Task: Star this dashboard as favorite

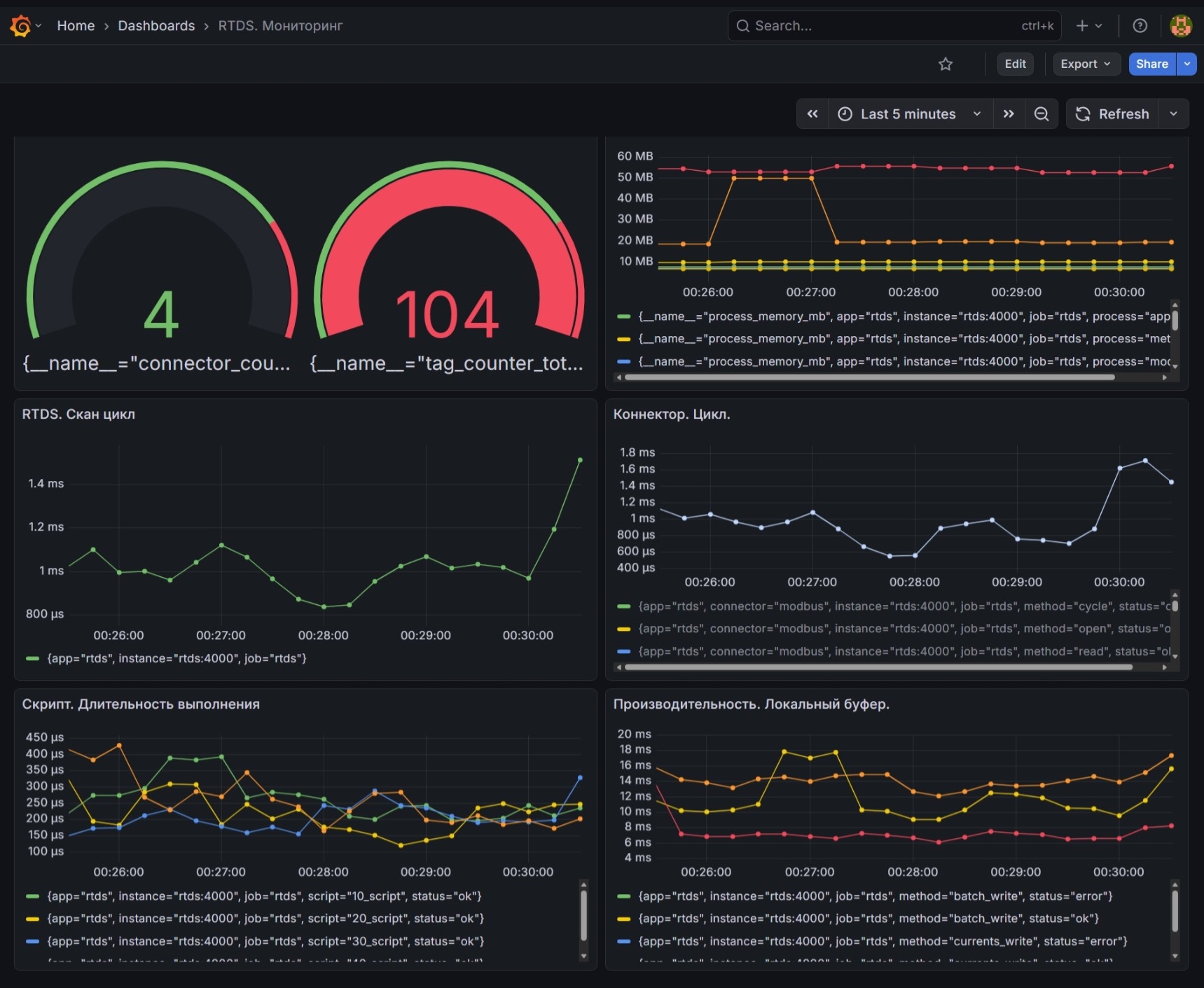Action: pyautogui.click(x=946, y=64)
